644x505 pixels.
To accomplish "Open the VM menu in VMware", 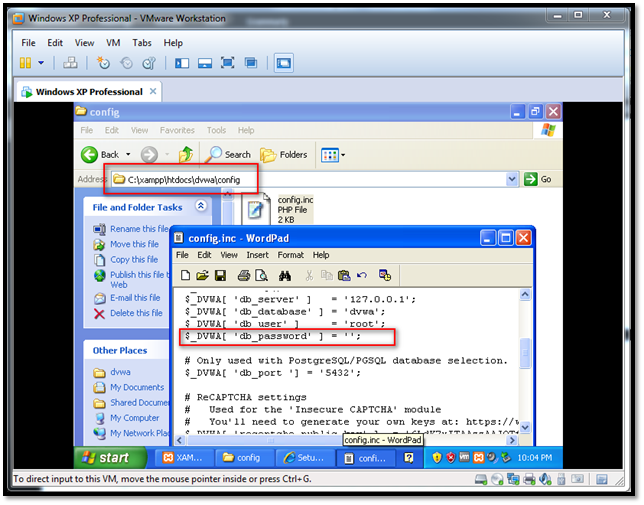I will pos(113,43).
